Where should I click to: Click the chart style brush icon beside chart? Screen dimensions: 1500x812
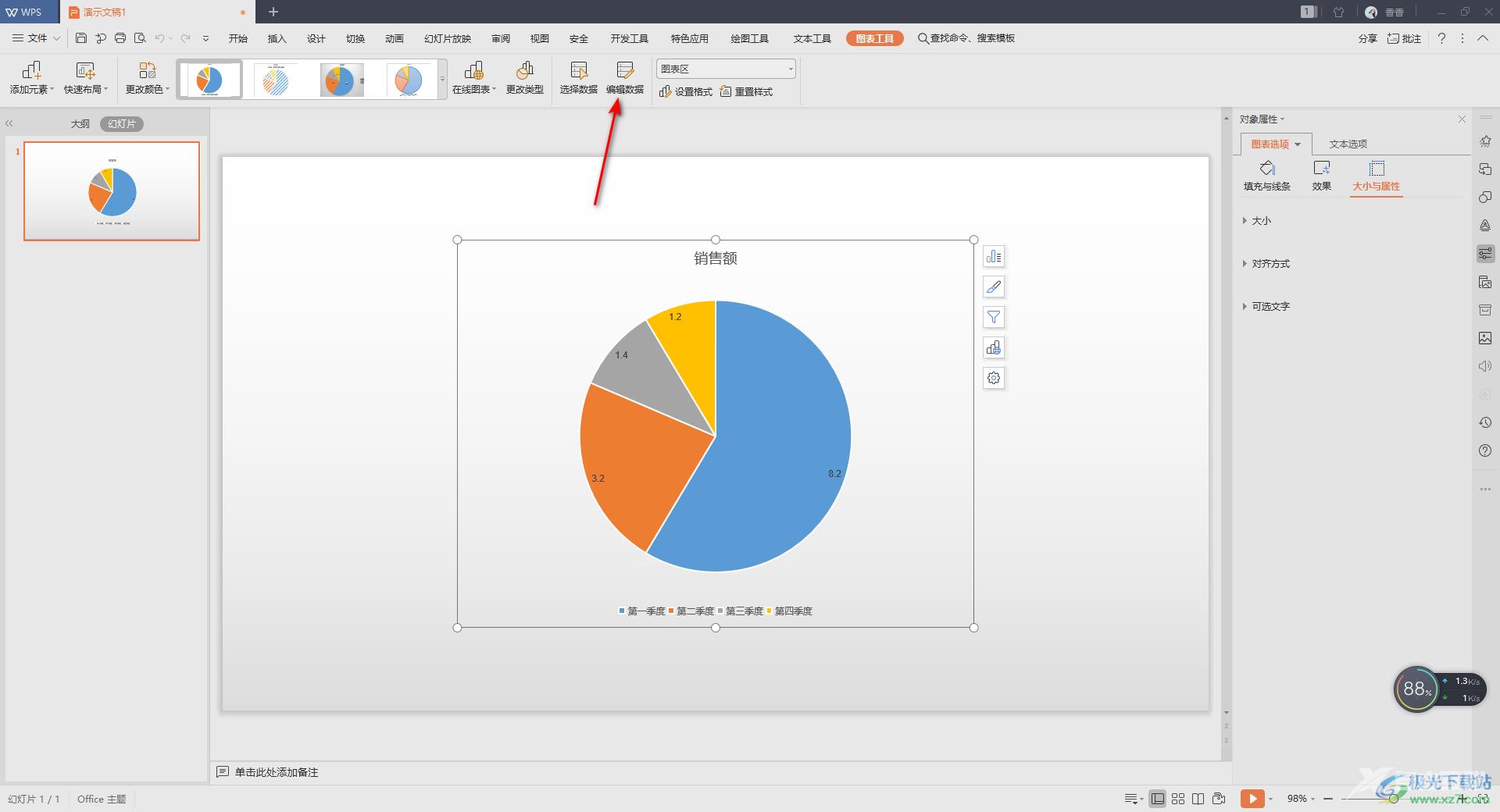coord(994,287)
